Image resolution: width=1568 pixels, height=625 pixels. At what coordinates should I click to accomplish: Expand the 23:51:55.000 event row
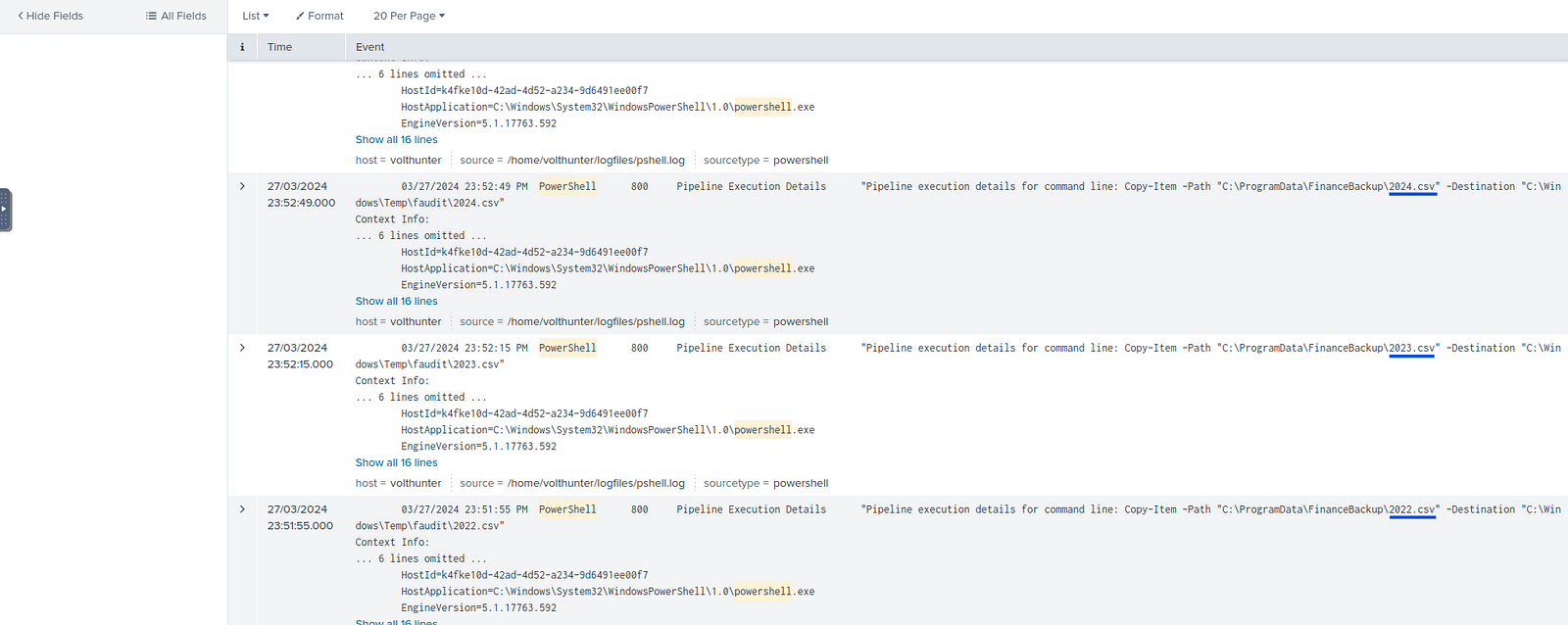point(243,509)
